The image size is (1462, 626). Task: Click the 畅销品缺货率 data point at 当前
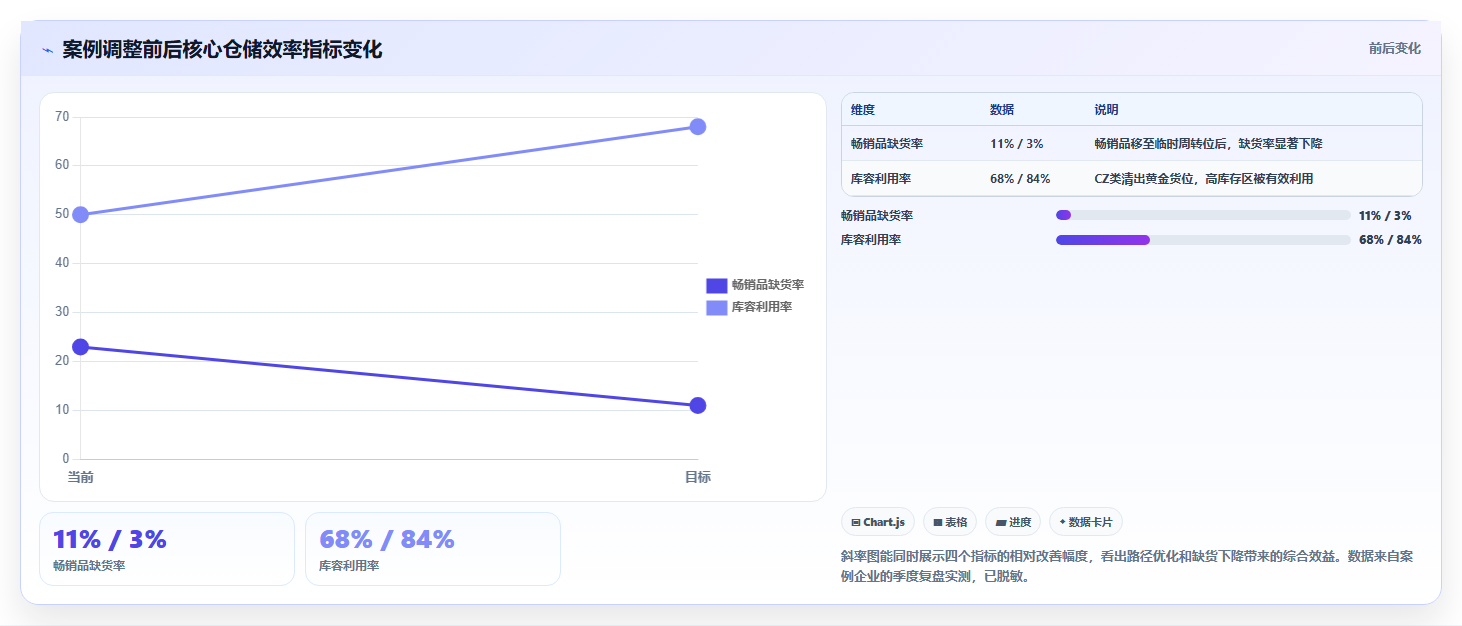[81, 347]
